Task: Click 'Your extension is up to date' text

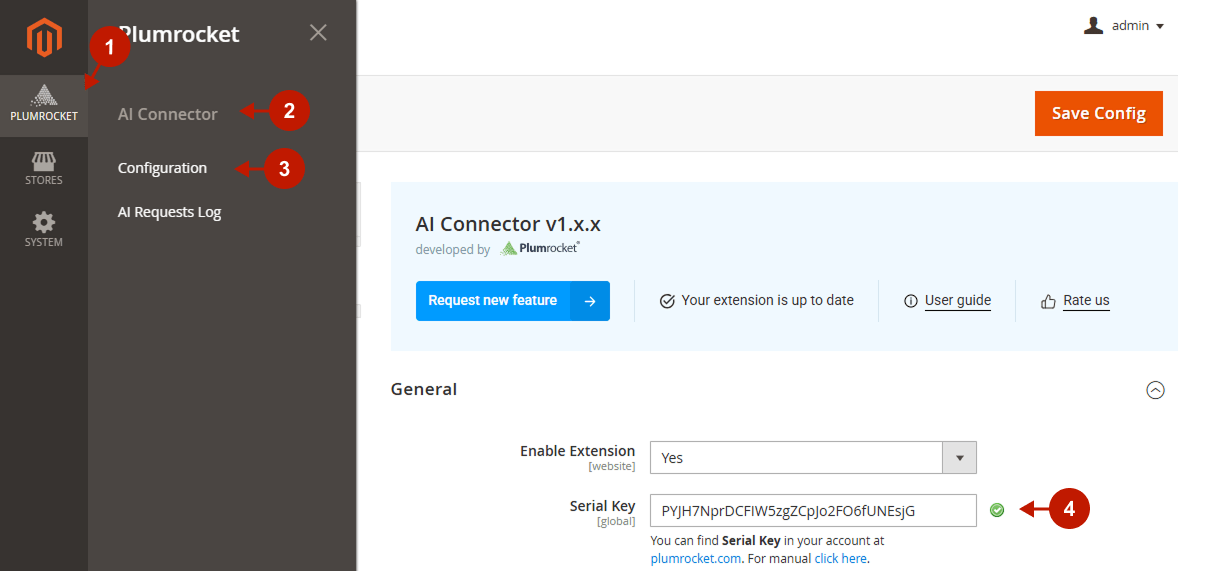Action: coord(767,300)
